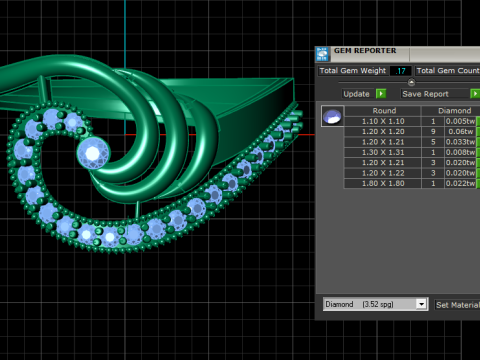The width and height of the screenshot is (480, 360).
Task: Click the green arrow beside Update
Action: tap(381, 94)
